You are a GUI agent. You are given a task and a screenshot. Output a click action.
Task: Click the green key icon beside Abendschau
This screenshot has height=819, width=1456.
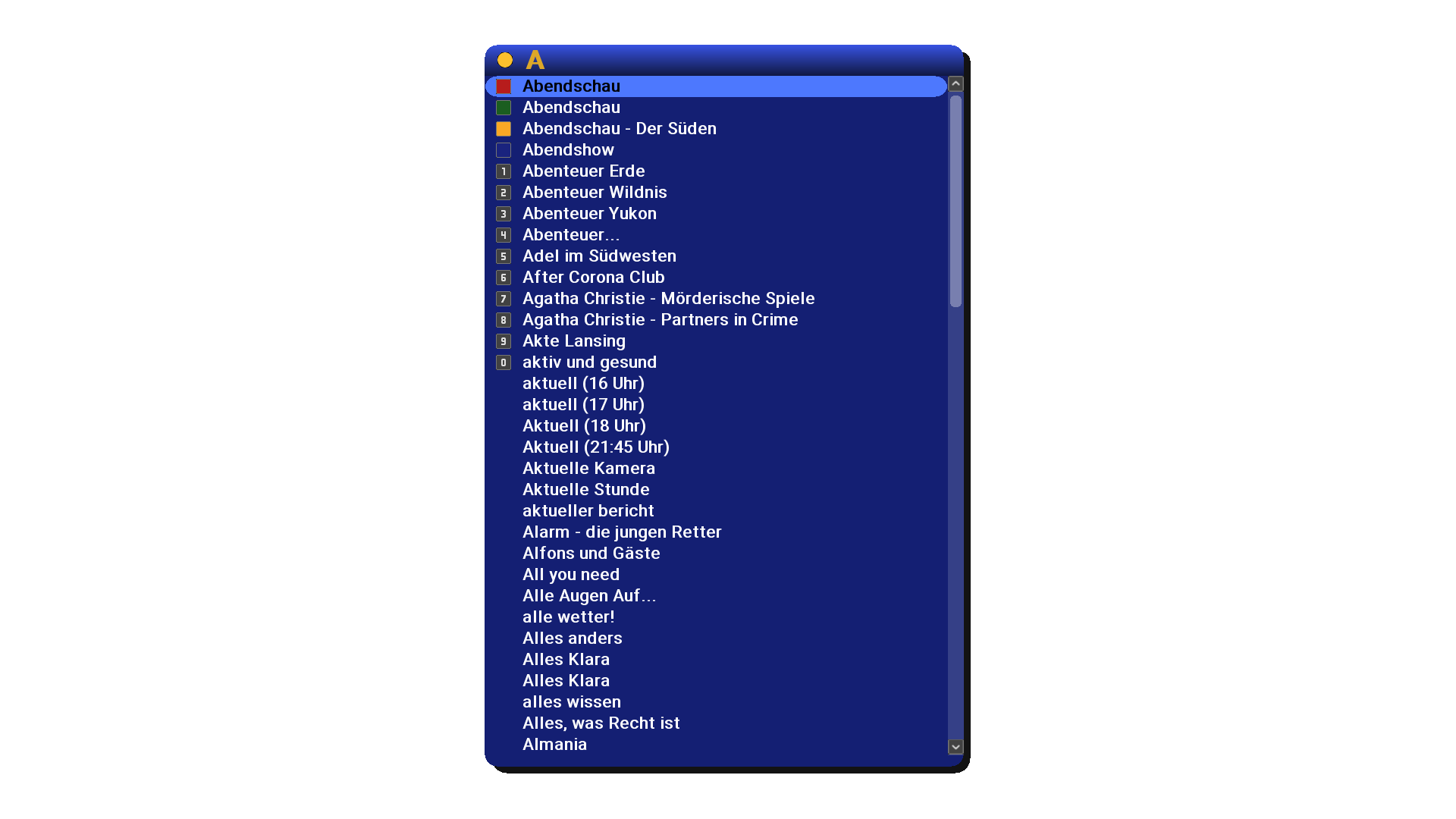(x=504, y=108)
